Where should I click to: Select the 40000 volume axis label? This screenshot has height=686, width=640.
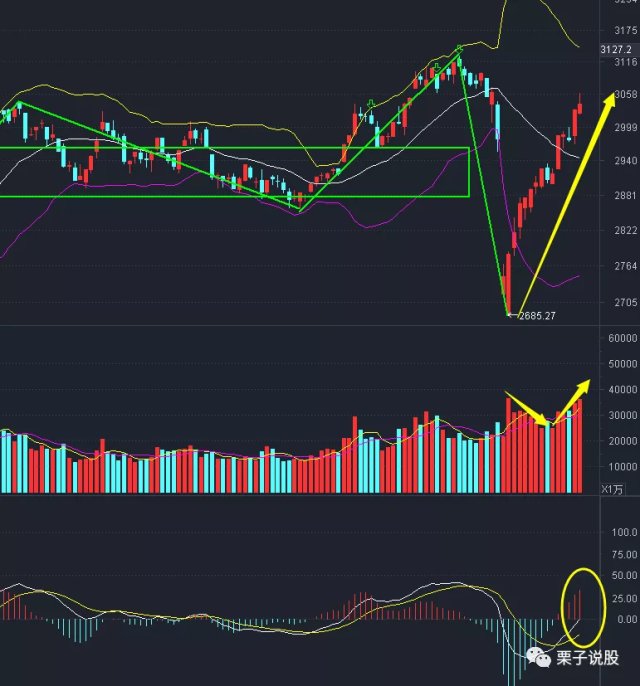623,389
